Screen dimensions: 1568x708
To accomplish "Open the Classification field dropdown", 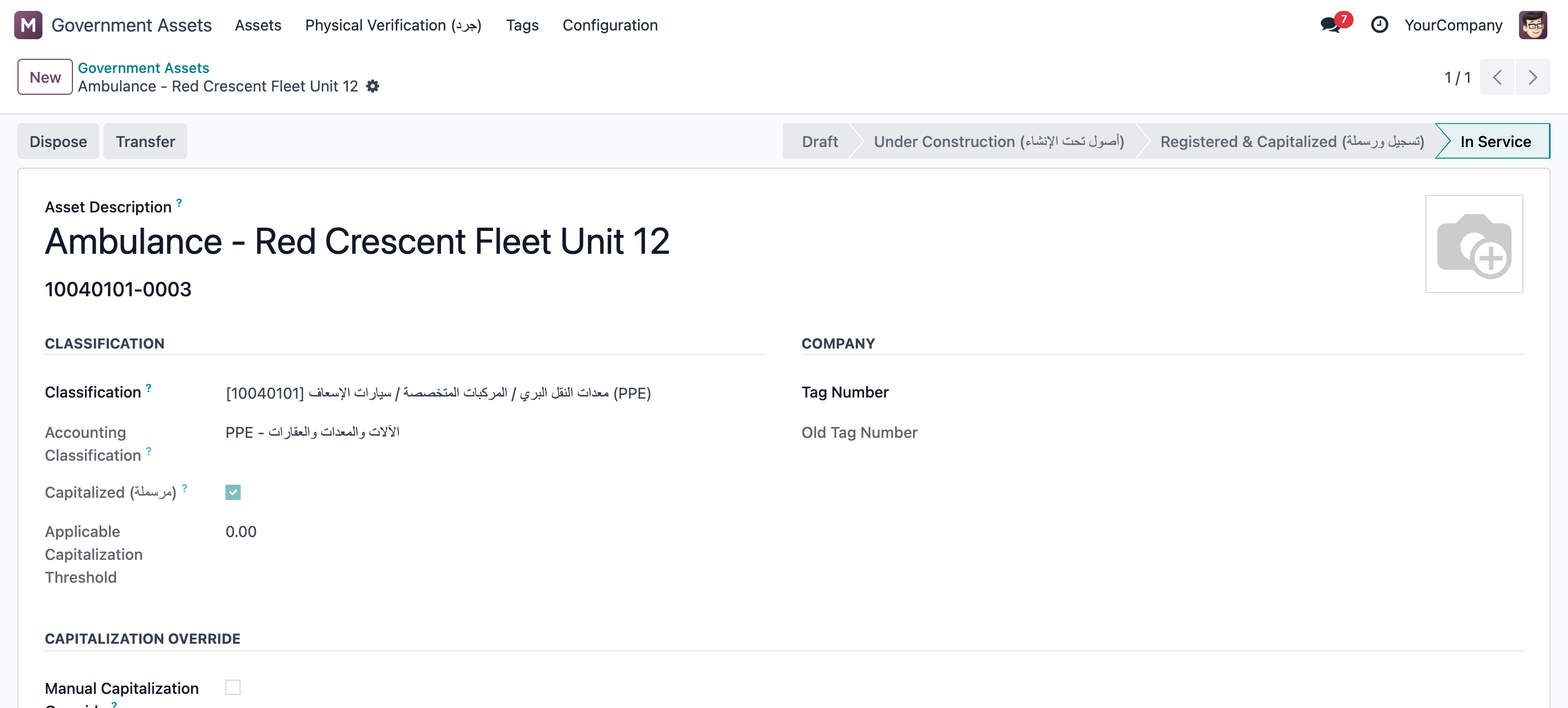I will tap(438, 393).
